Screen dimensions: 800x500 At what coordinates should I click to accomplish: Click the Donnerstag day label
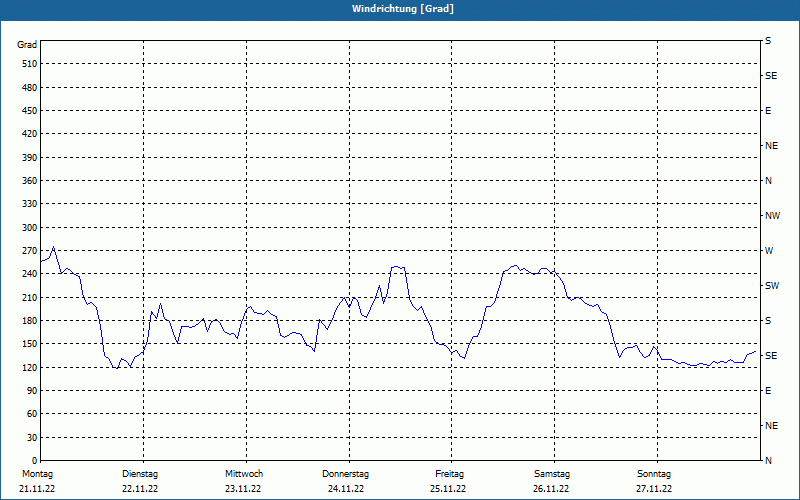345,474
